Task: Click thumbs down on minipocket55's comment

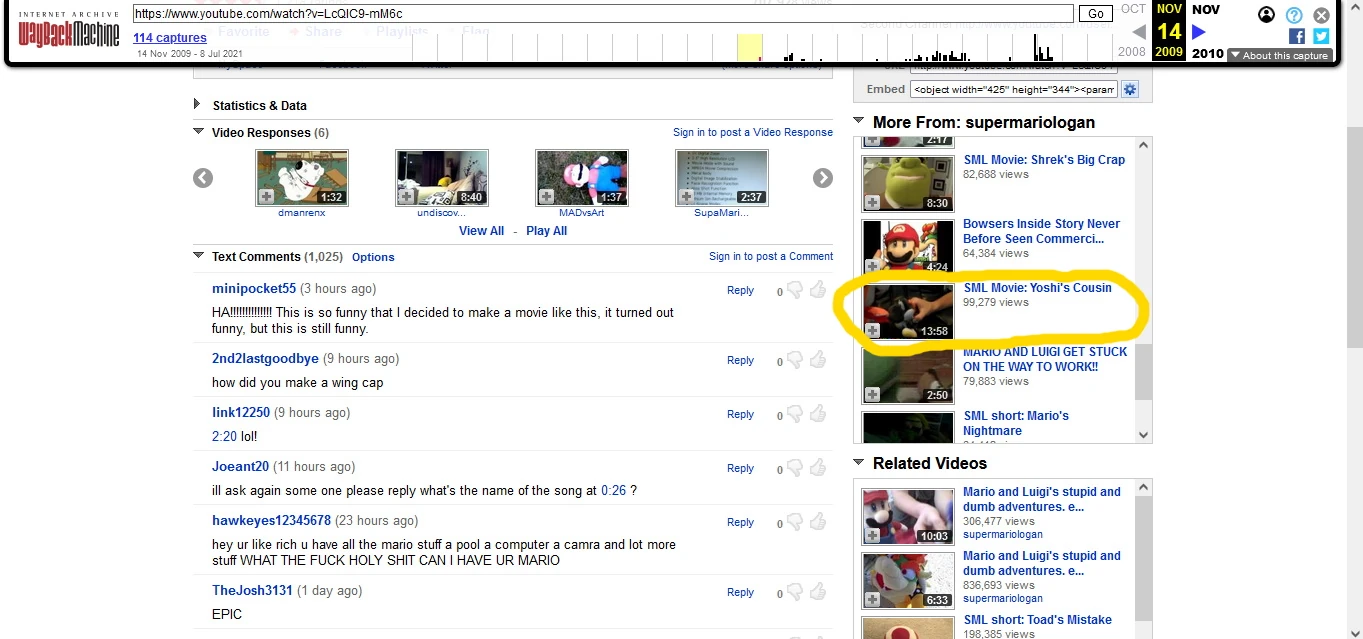Action: 795,291
